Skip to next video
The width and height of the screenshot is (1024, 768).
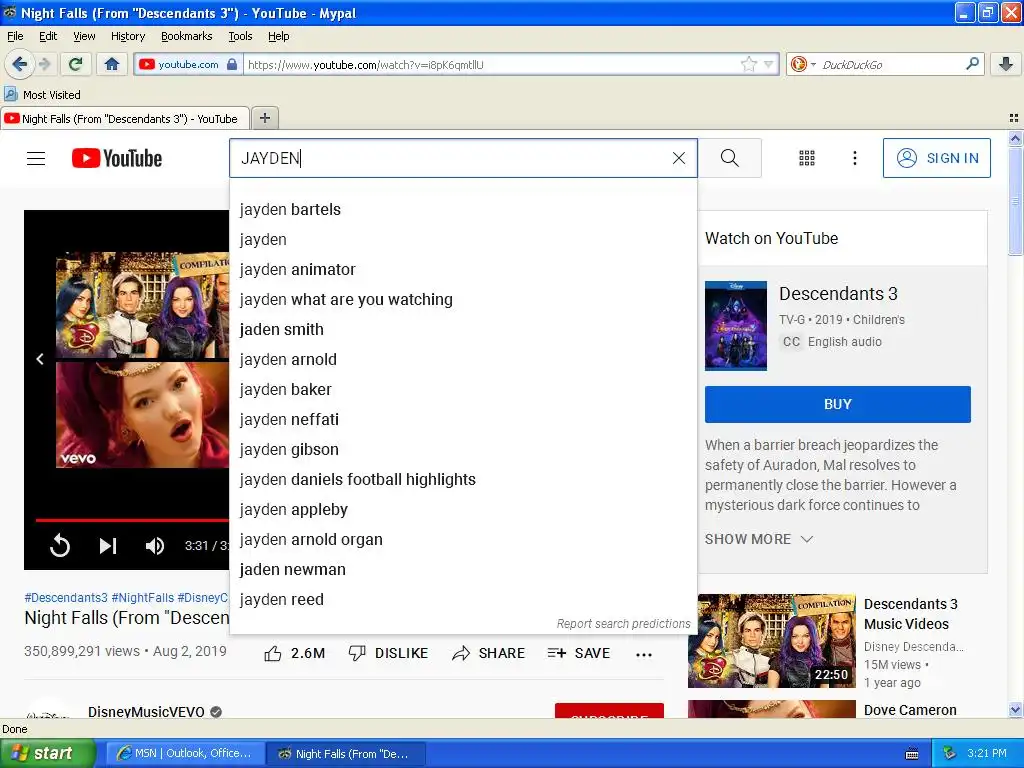(x=108, y=545)
